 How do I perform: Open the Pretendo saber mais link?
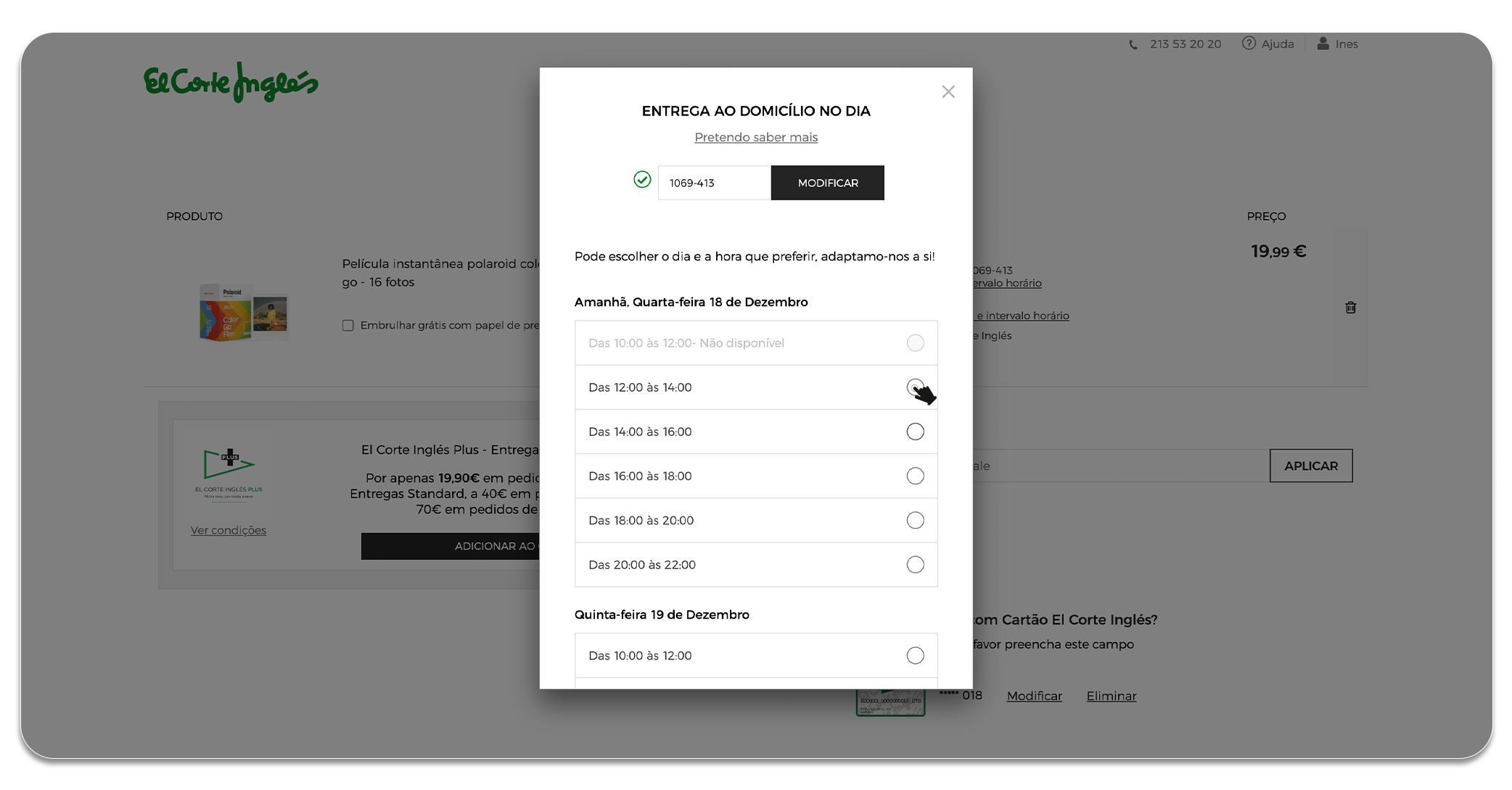point(756,137)
